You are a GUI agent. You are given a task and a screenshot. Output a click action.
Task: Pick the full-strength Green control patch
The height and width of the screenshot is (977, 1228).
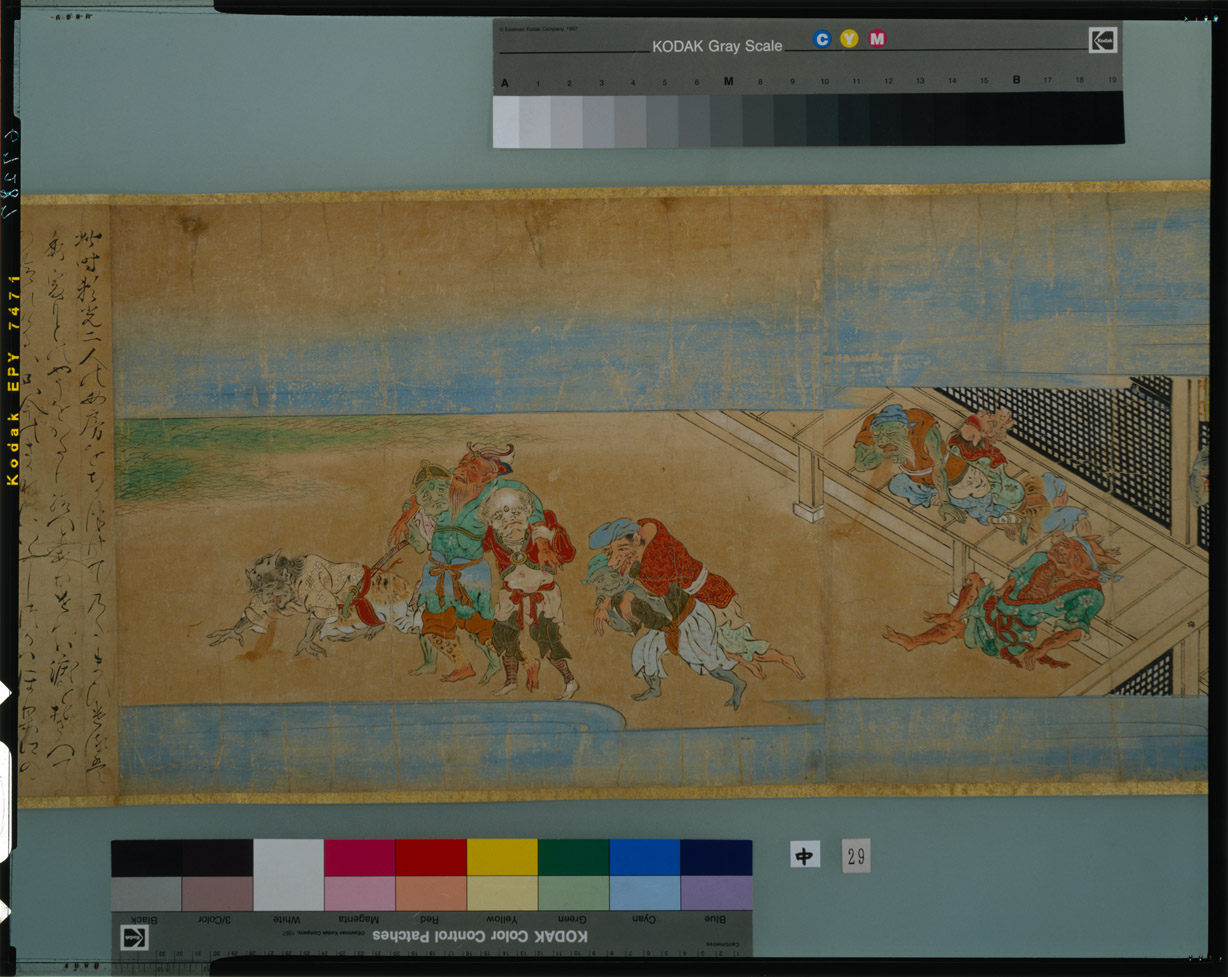pyautogui.click(x=573, y=858)
